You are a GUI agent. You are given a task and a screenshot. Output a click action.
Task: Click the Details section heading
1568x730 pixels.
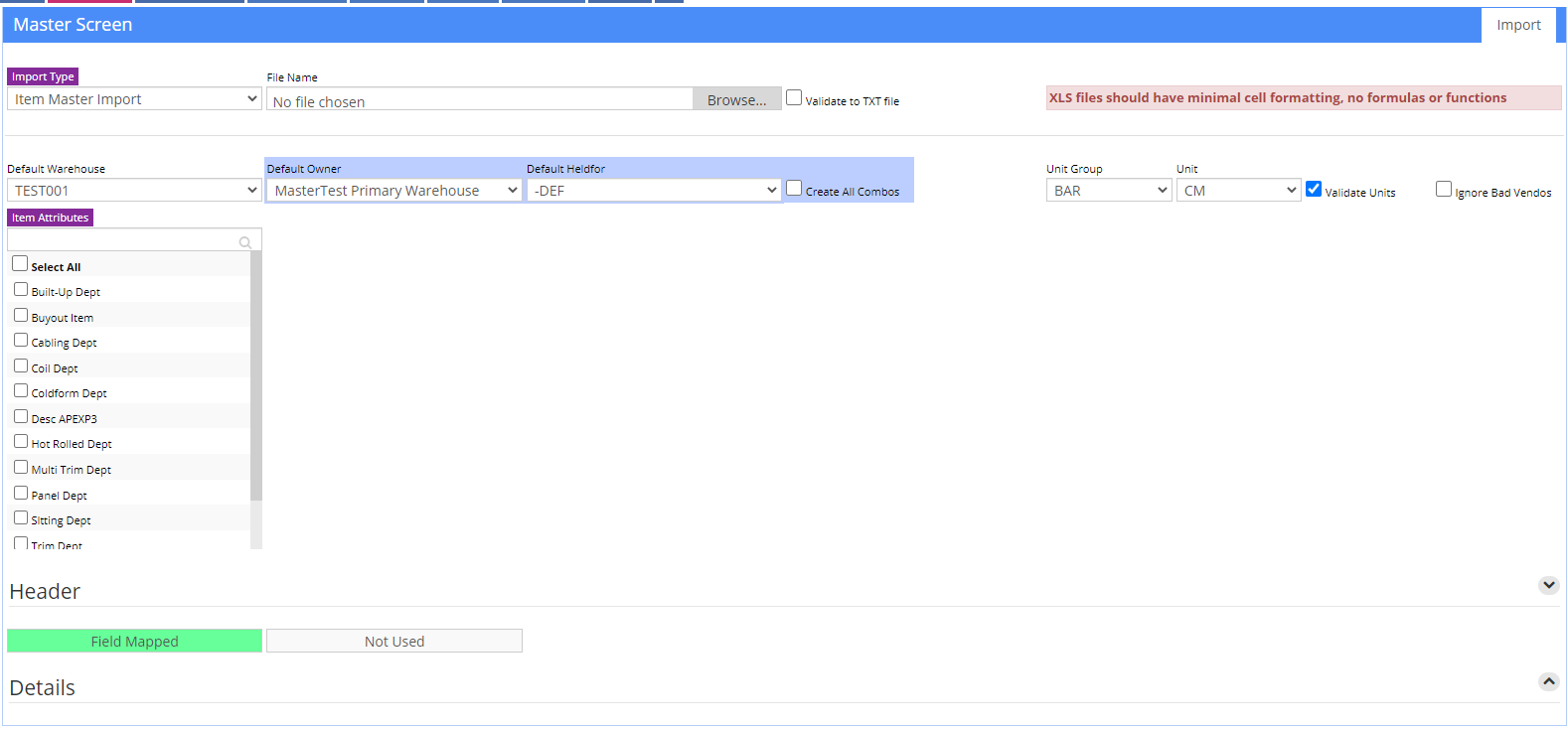coord(42,687)
